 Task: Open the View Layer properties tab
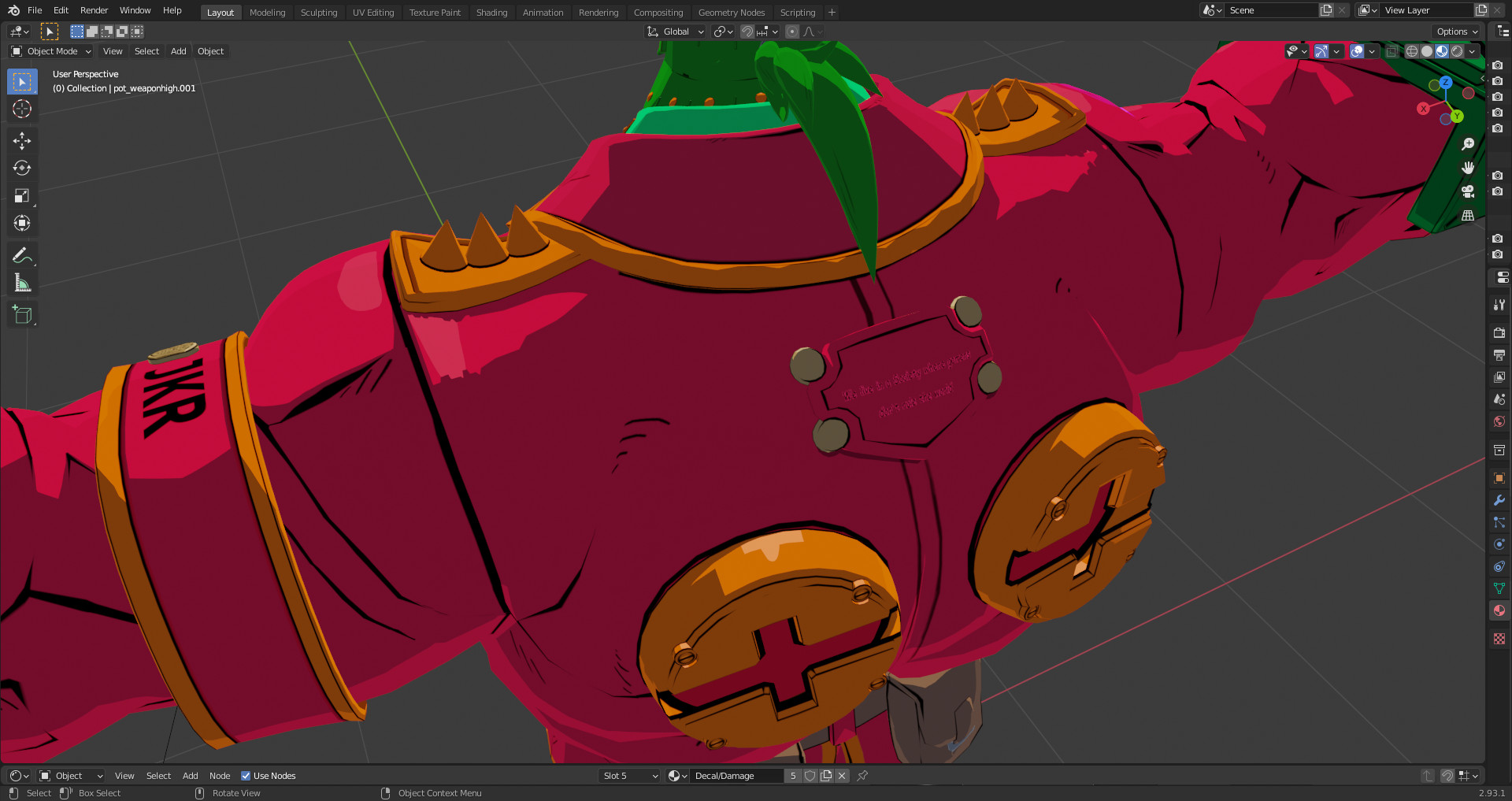1499,377
